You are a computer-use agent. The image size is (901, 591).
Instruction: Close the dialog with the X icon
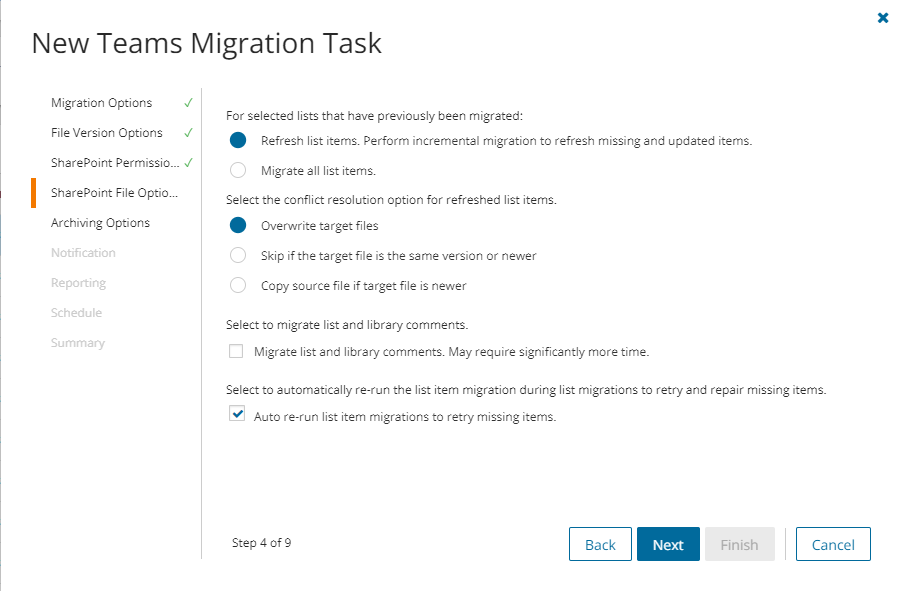tap(883, 18)
